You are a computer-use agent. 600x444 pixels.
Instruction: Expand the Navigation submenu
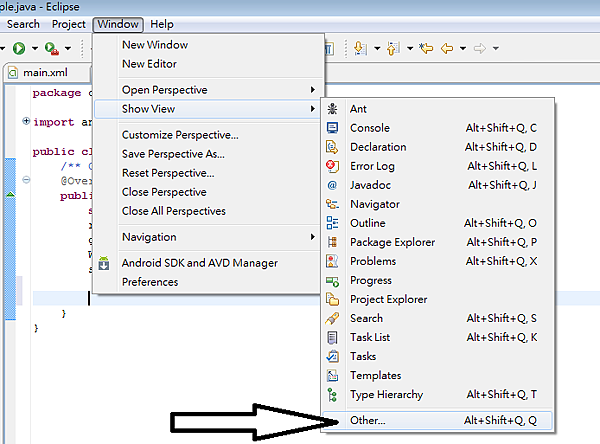click(209, 237)
